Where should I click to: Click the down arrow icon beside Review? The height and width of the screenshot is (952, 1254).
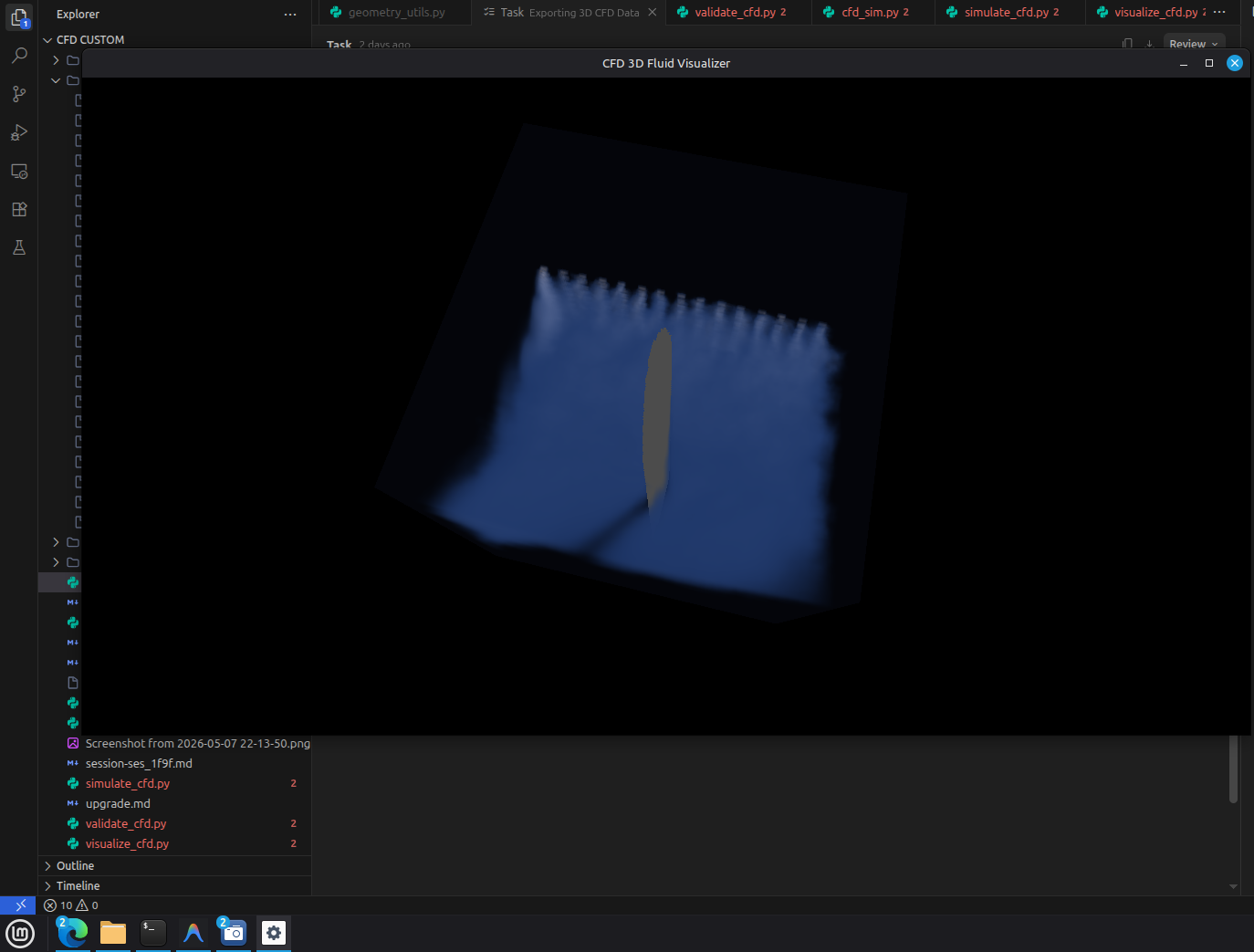(1149, 44)
